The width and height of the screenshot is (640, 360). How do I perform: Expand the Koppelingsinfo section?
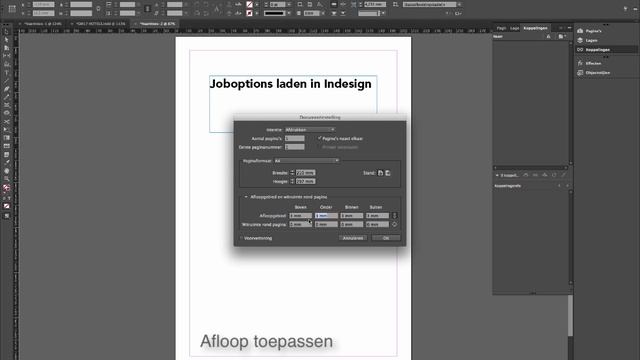(x=508, y=186)
